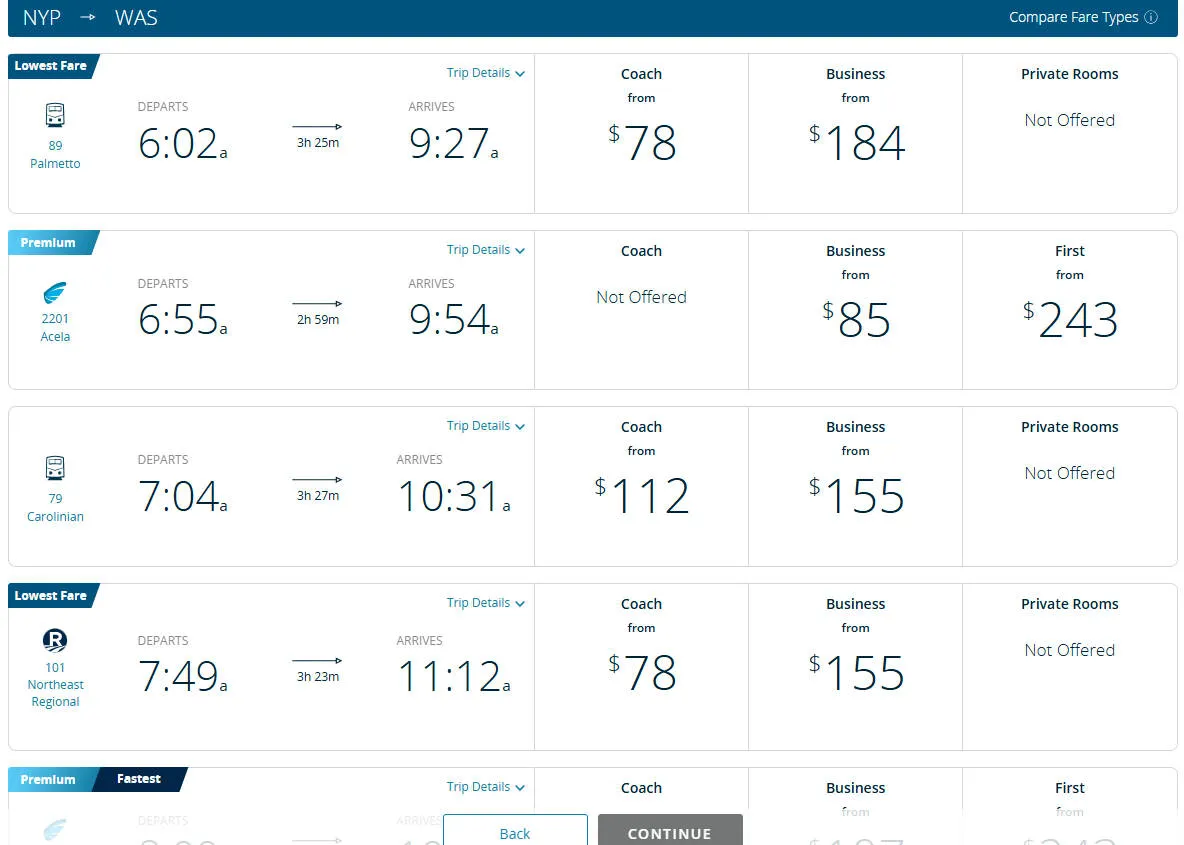Image resolution: width=1184 pixels, height=845 pixels.
Task: Pick the $155 Business fare on Carolinian
Action: [856, 496]
